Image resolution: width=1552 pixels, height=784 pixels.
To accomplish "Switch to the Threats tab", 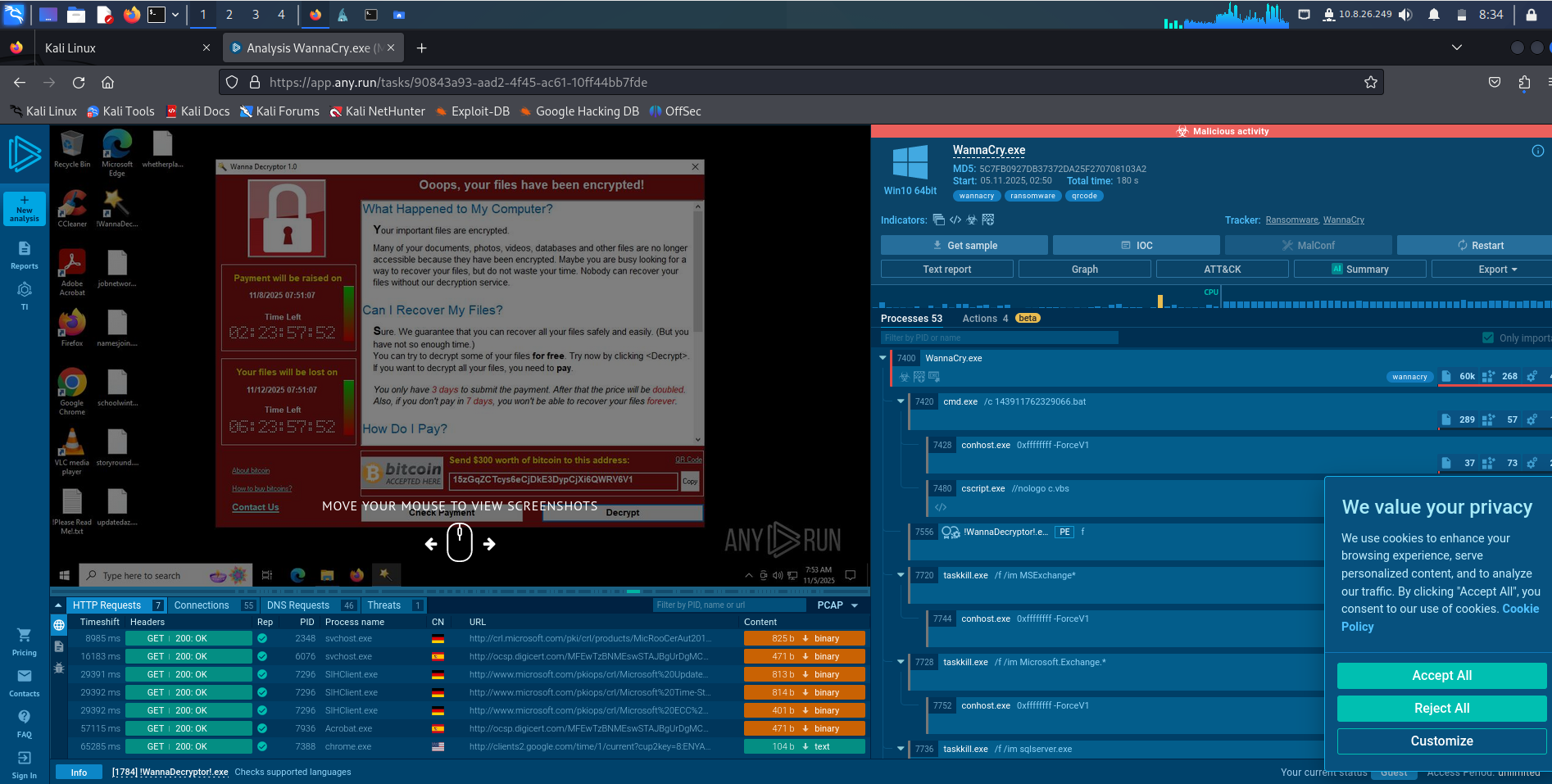I will 394,605.
